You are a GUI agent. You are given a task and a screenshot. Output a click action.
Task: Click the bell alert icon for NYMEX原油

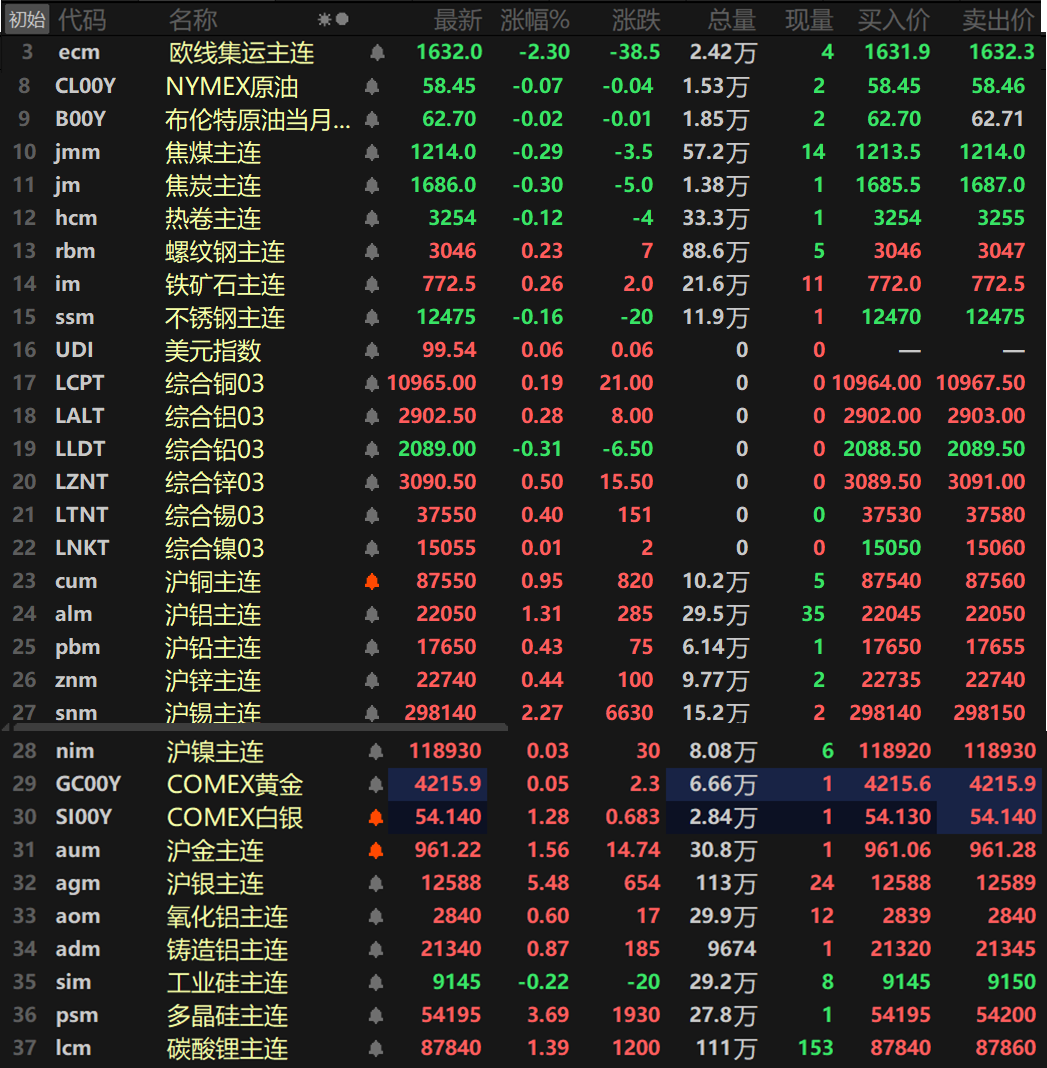(x=372, y=87)
